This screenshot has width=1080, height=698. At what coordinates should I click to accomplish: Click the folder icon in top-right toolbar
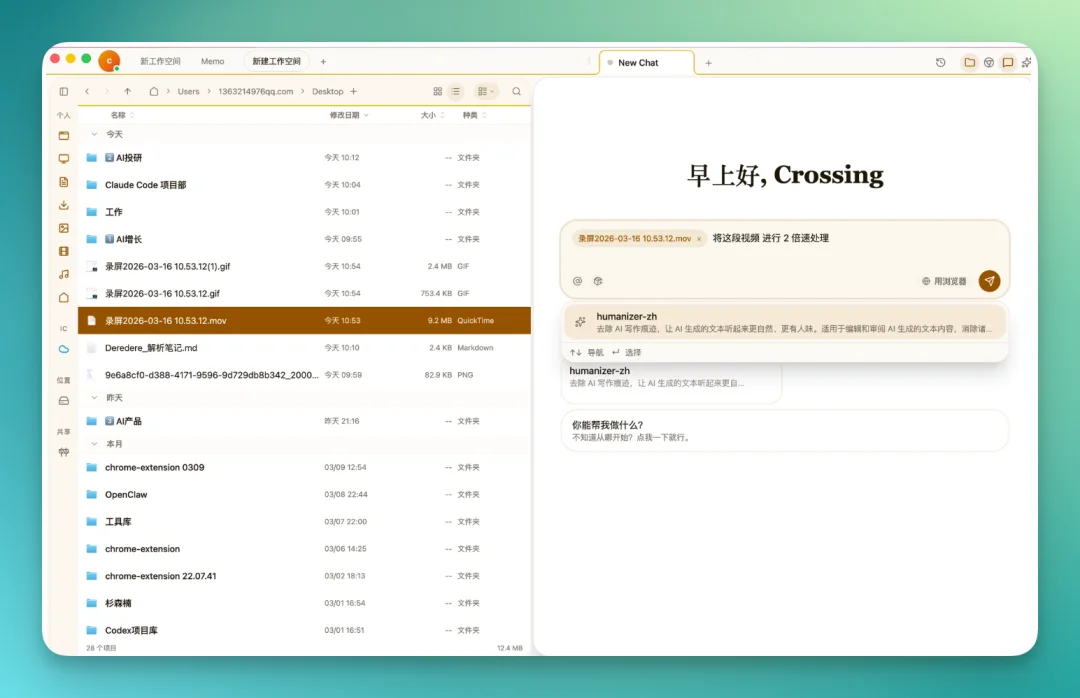969,61
